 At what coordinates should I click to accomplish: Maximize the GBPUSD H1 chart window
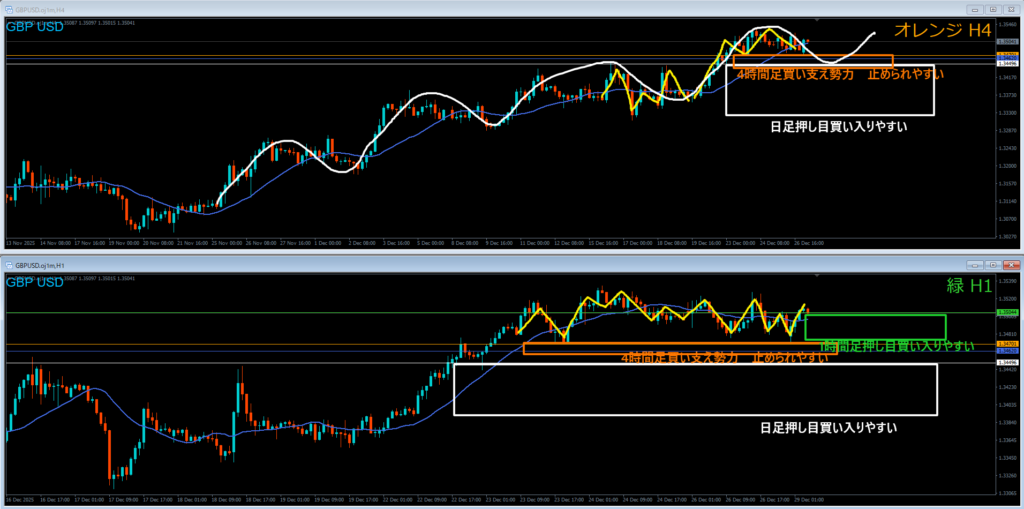[x=993, y=265]
